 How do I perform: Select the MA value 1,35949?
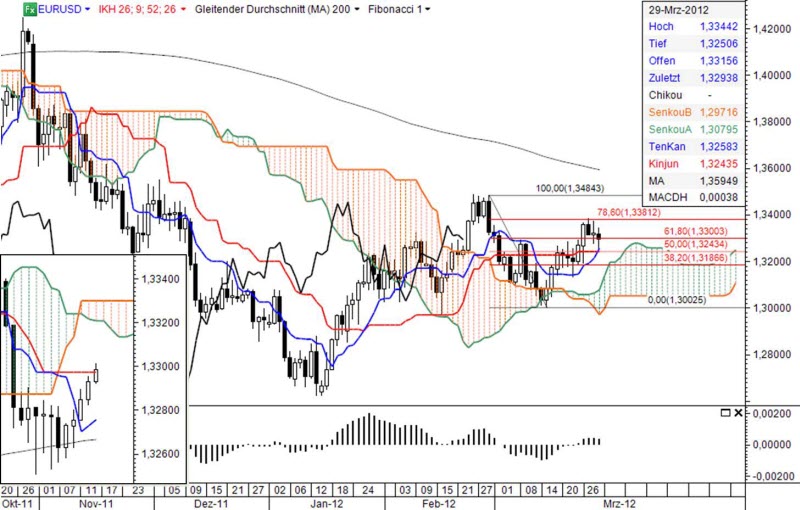click(x=719, y=181)
